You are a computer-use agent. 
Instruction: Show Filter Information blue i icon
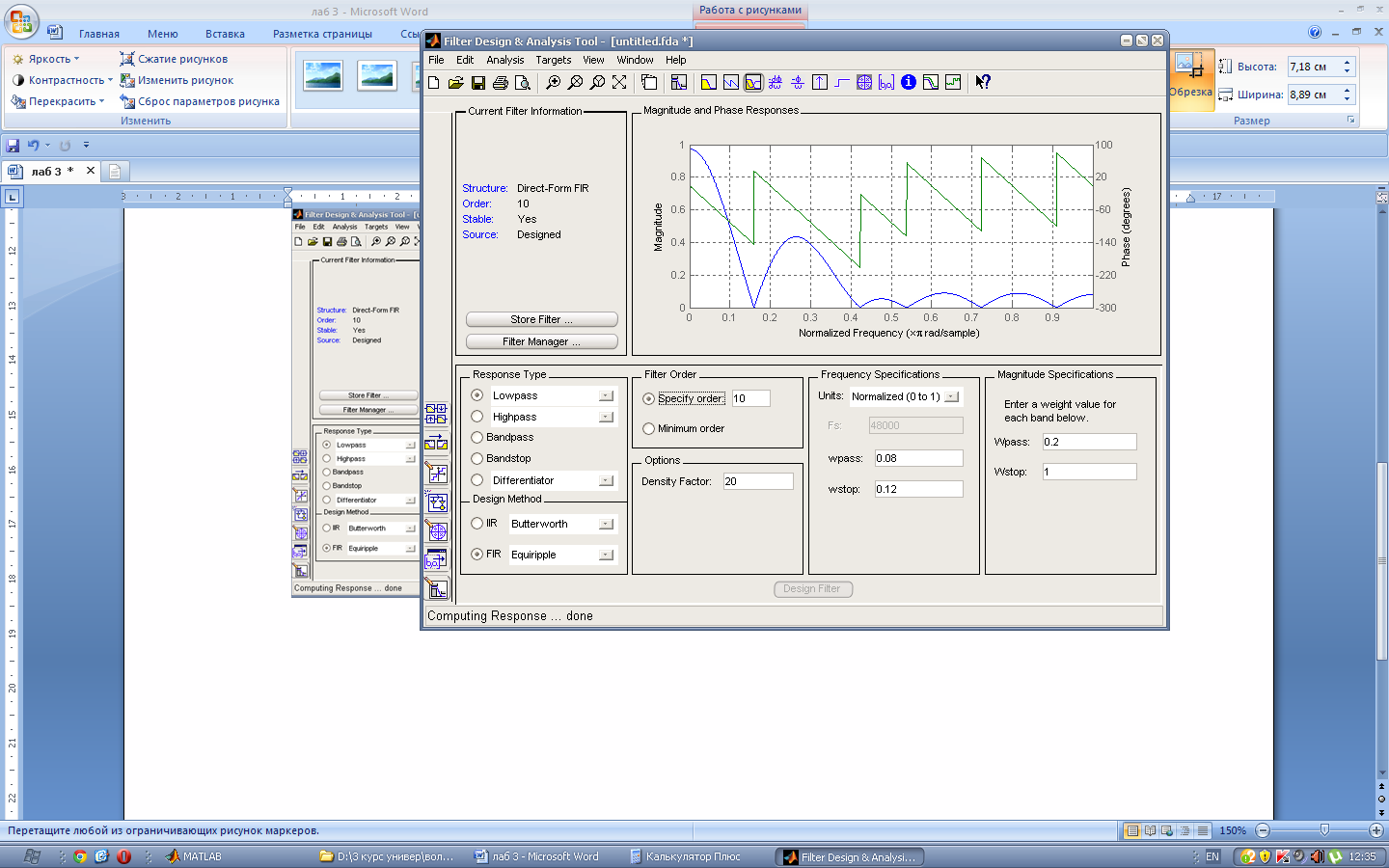coord(909,83)
